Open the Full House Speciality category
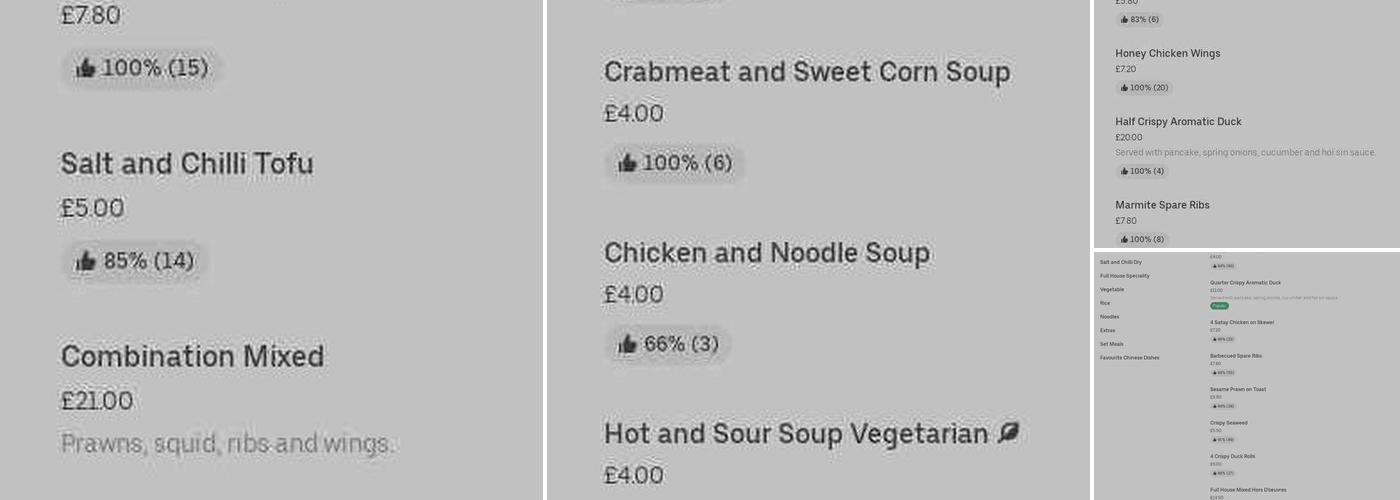Screen dimensions: 1400x500 tap(1124, 276)
